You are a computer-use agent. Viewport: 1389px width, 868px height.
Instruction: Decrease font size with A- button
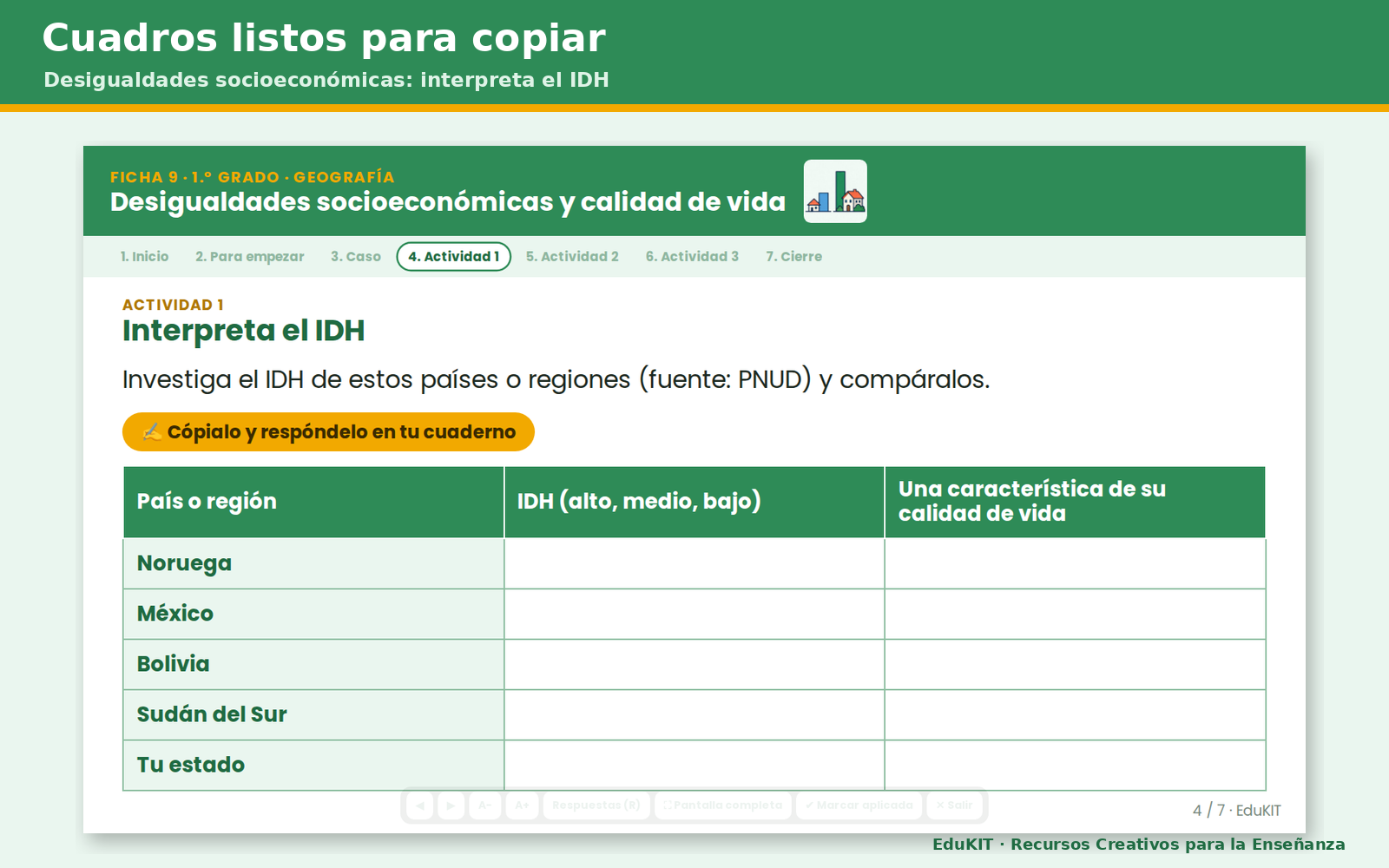tap(485, 806)
